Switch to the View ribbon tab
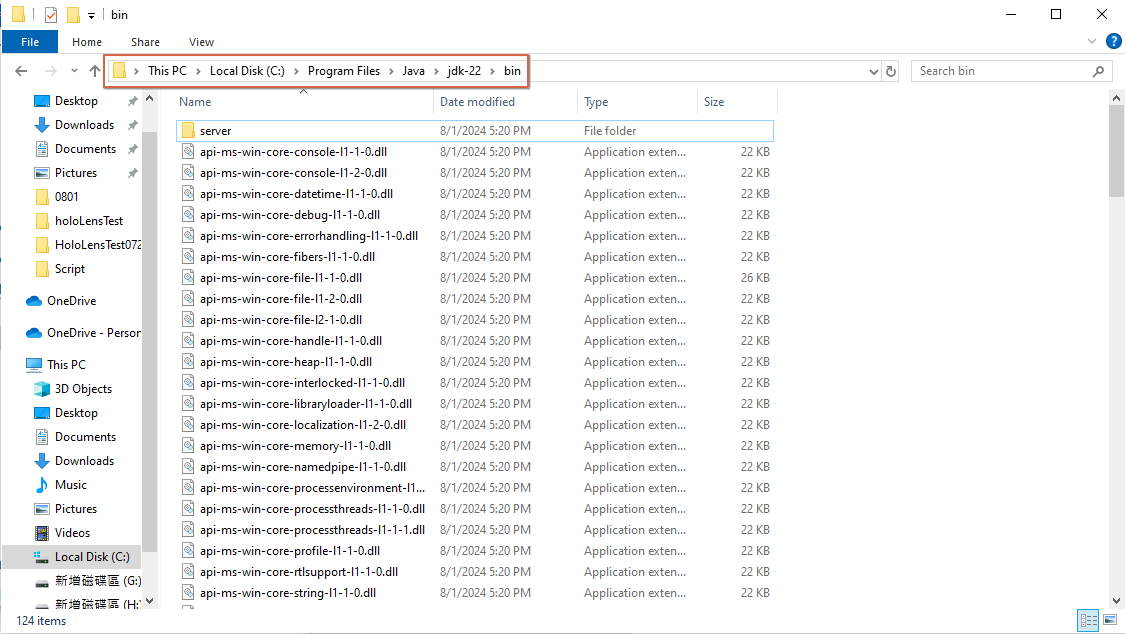Screen dimensions: 1126x634 pyautogui.click(x=201, y=42)
